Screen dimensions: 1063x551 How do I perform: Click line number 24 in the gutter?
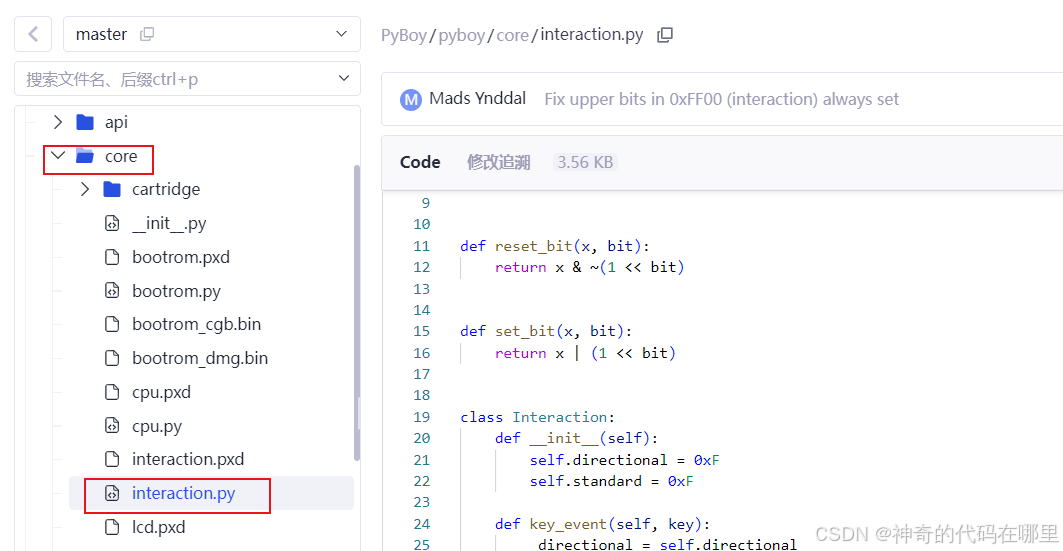pos(422,524)
